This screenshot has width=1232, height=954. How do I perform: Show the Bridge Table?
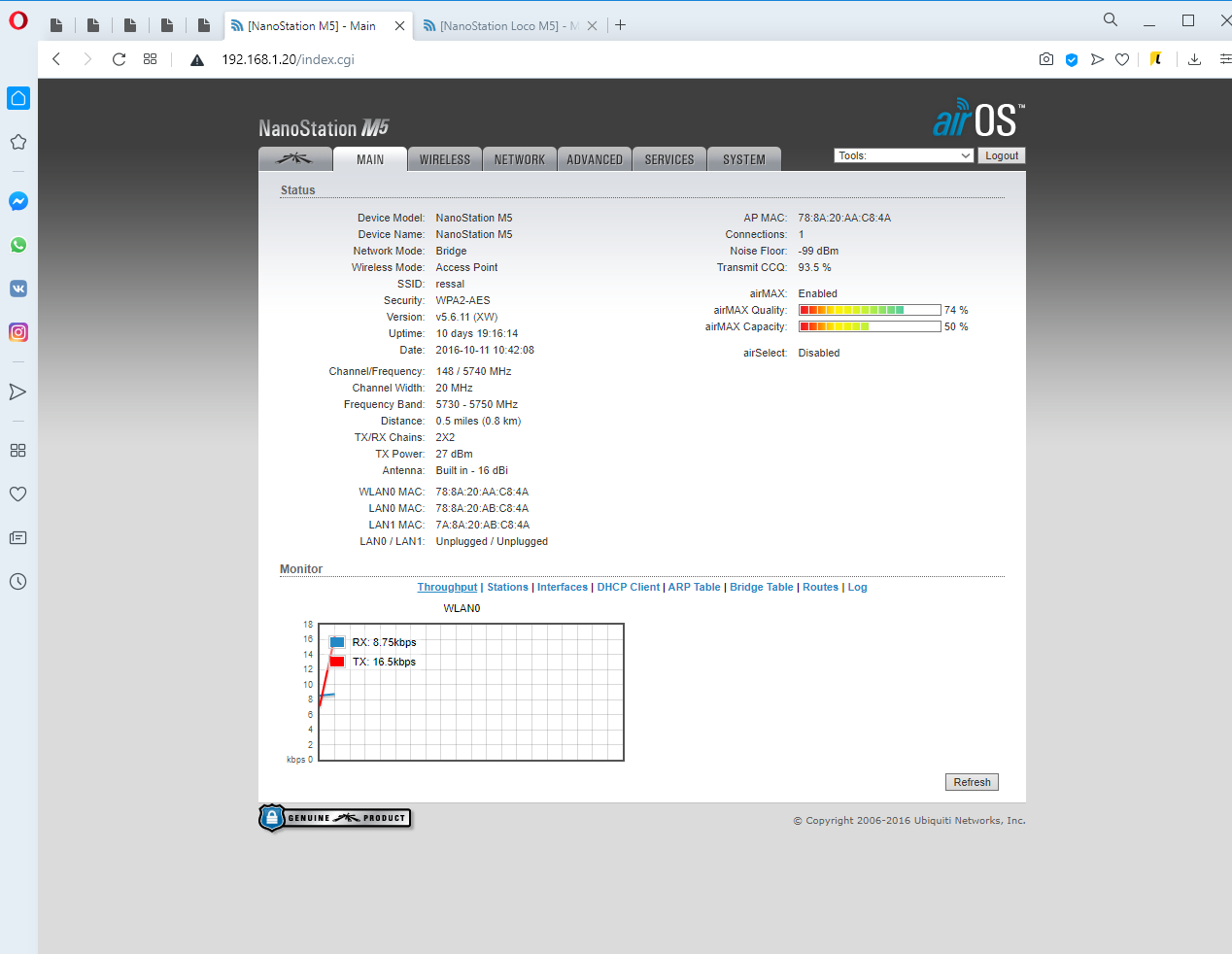click(762, 587)
